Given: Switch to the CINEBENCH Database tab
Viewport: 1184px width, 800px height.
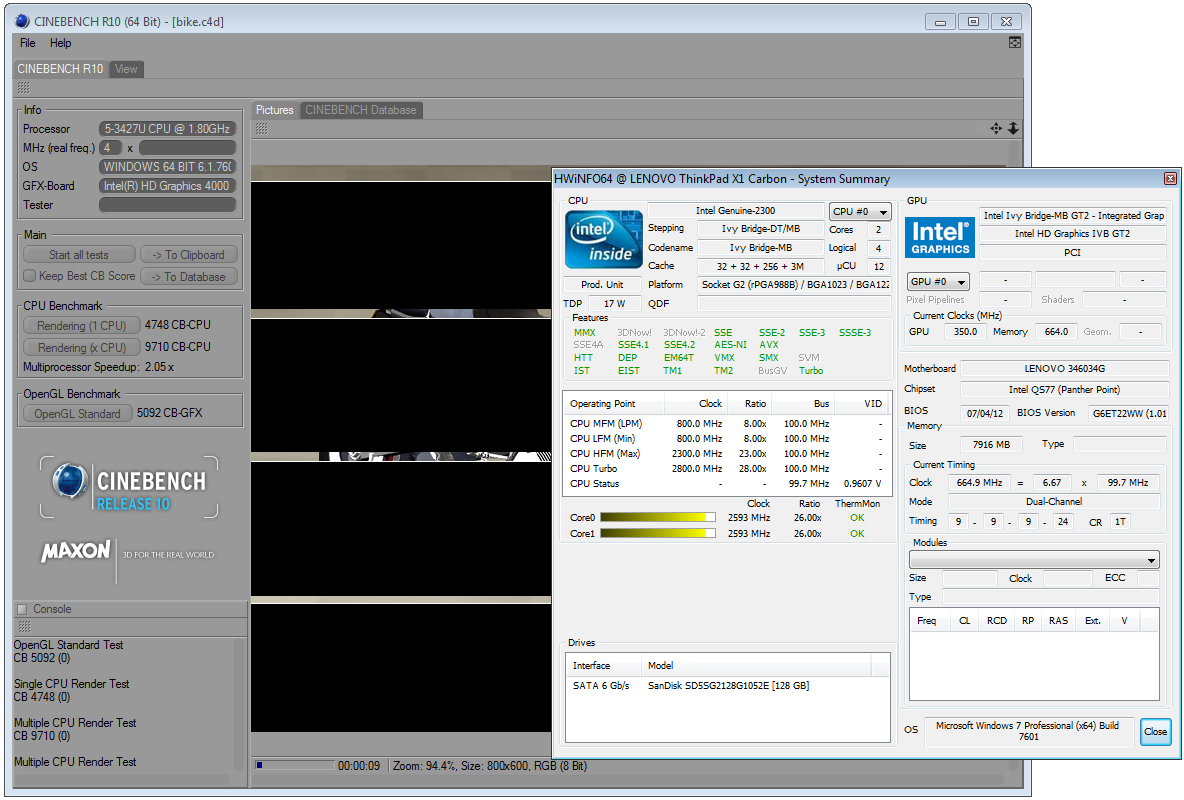Looking at the screenshot, I should coord(361,110).
